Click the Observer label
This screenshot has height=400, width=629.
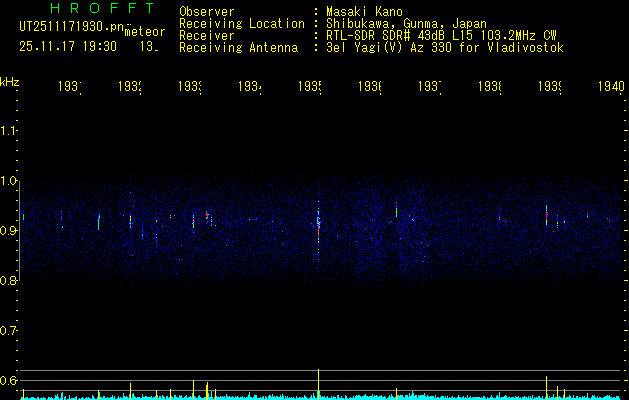[x=207, y=11]
